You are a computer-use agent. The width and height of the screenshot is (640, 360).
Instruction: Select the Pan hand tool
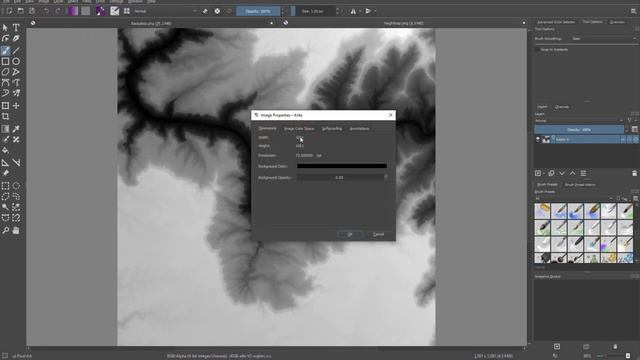16,231
